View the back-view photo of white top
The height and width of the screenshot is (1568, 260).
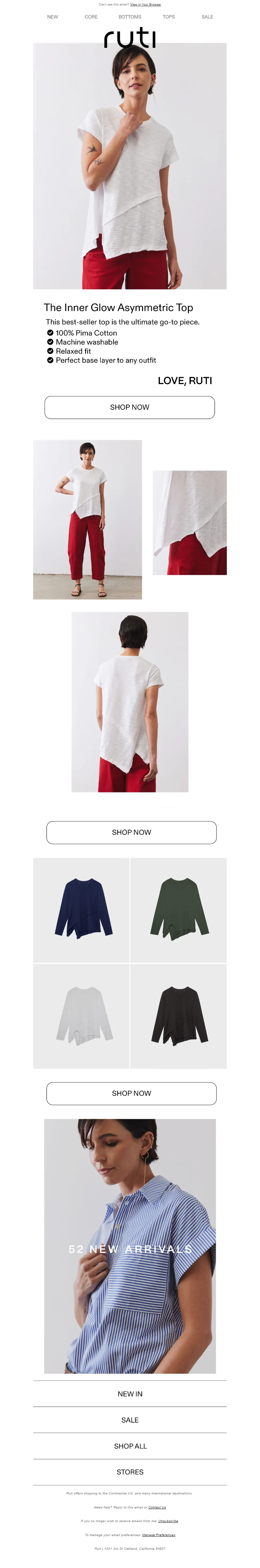(130, 702)
